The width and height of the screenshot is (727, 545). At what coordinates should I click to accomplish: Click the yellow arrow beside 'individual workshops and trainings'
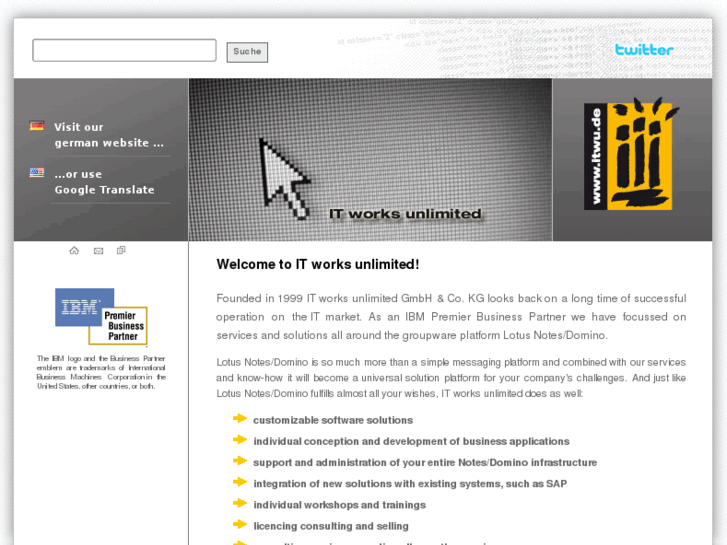click(x=240, y=503)
